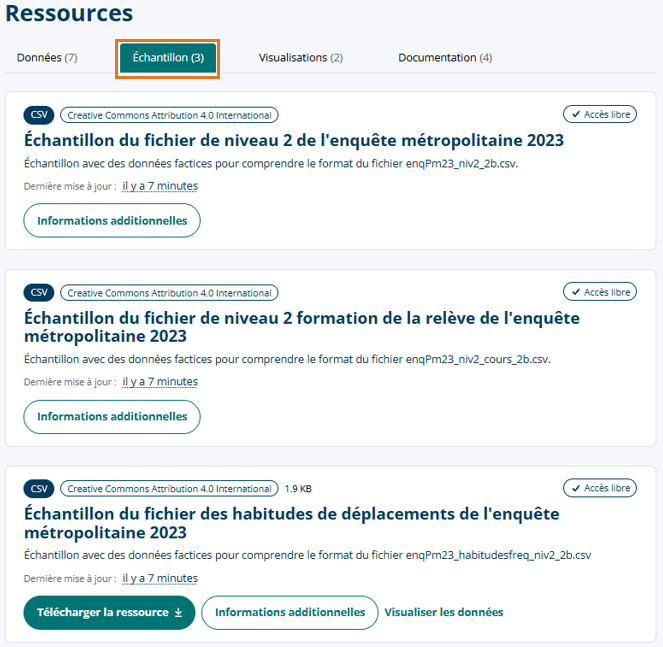Screen dimensions: 663x647
Task: Click Creative Commons license tag on first resource
Action: (169, 115)
